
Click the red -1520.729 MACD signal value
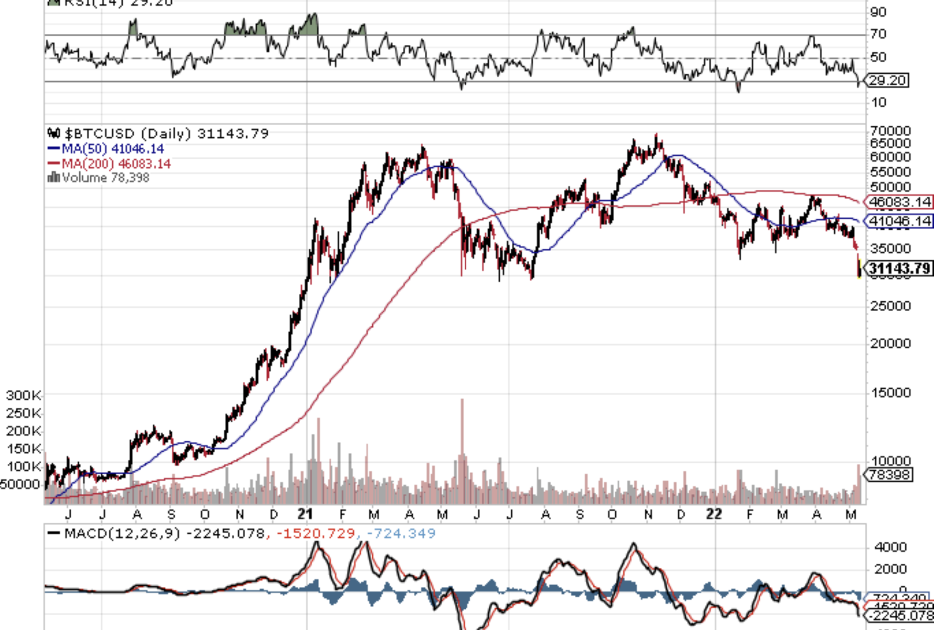pos(314,535)
